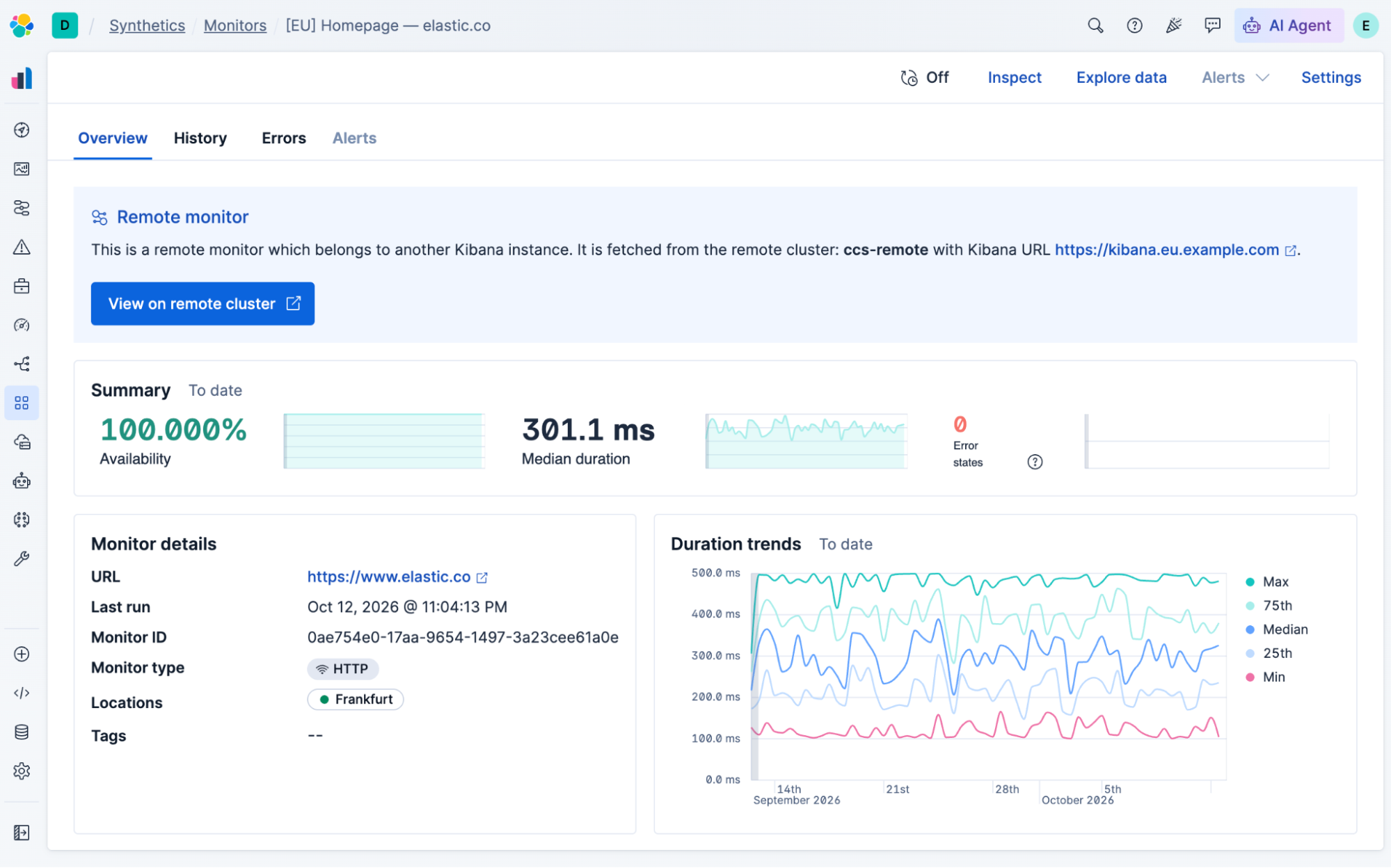This screenshot has width=1391, height=868.
Task: Open the applications grid icon in sidebar
Action: (x=22, y=403)
